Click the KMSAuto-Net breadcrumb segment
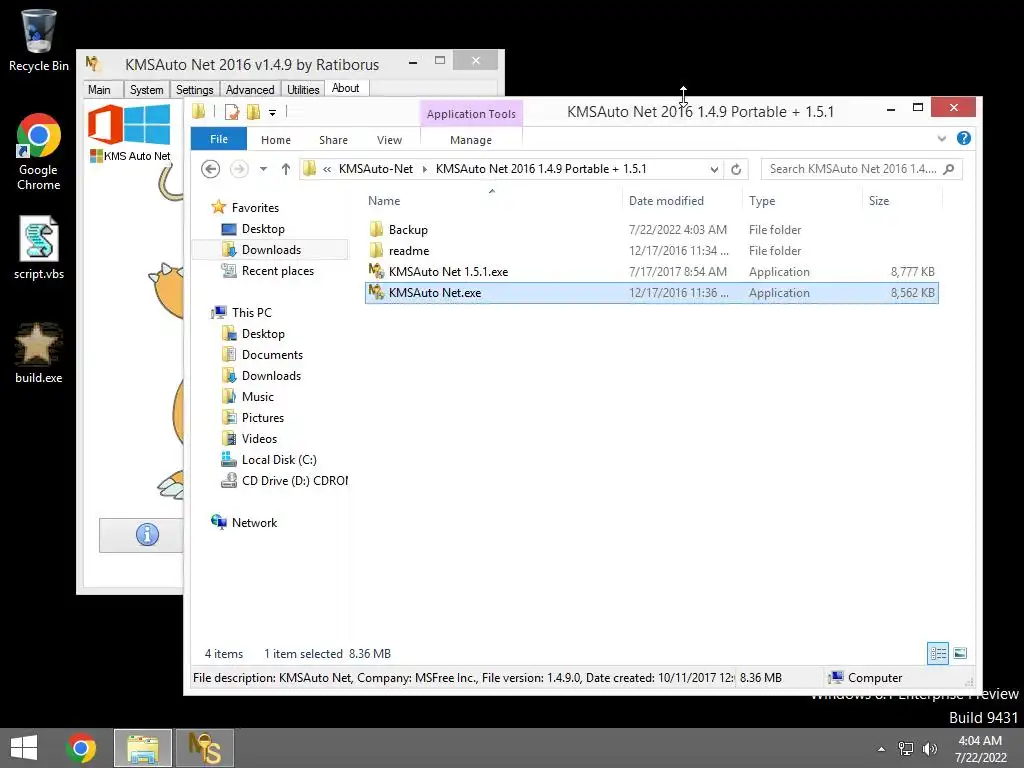1024x768 pixels. click(376, 169)
